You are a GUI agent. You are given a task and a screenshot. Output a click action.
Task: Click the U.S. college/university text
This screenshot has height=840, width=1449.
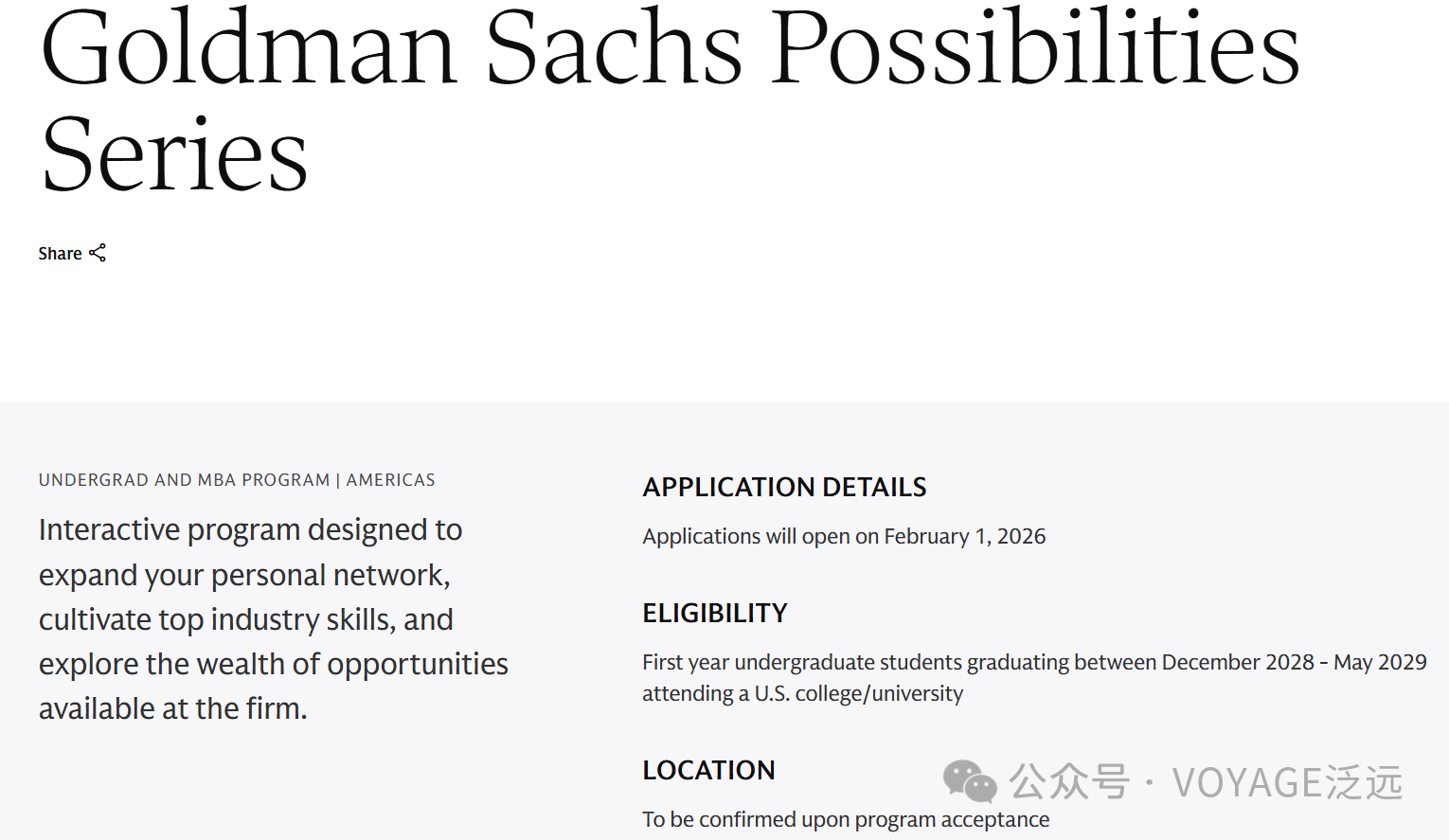point(858,693)
